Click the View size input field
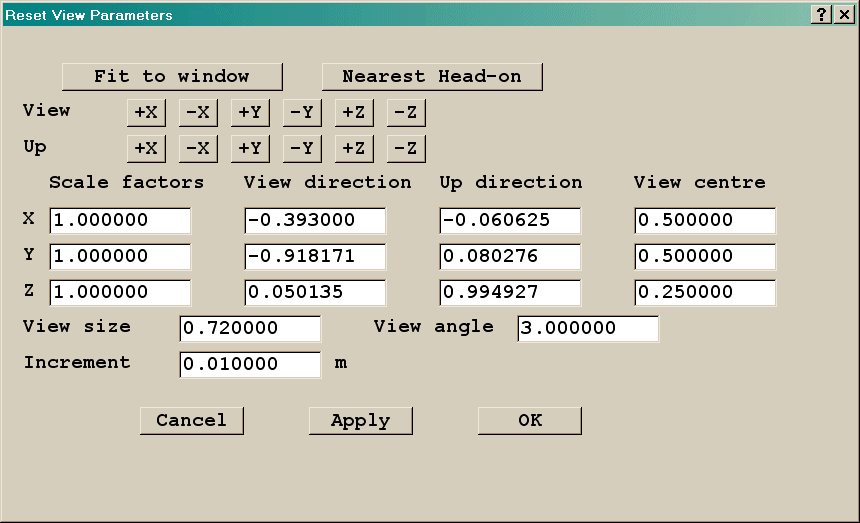The height and width of the screenshot is (523, 860). point(250,328)
